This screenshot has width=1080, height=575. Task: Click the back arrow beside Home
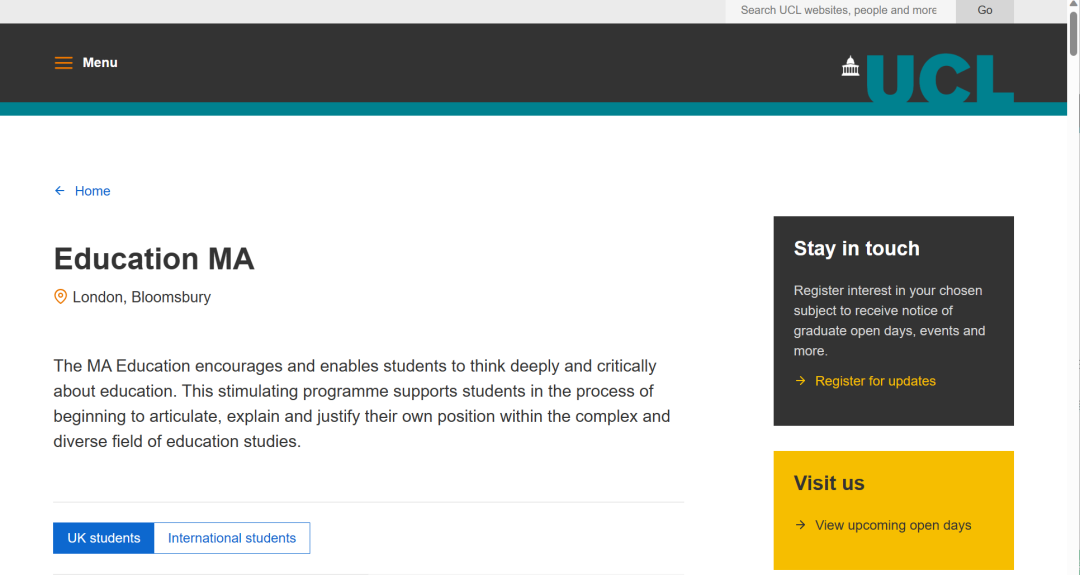coord(60,191)
